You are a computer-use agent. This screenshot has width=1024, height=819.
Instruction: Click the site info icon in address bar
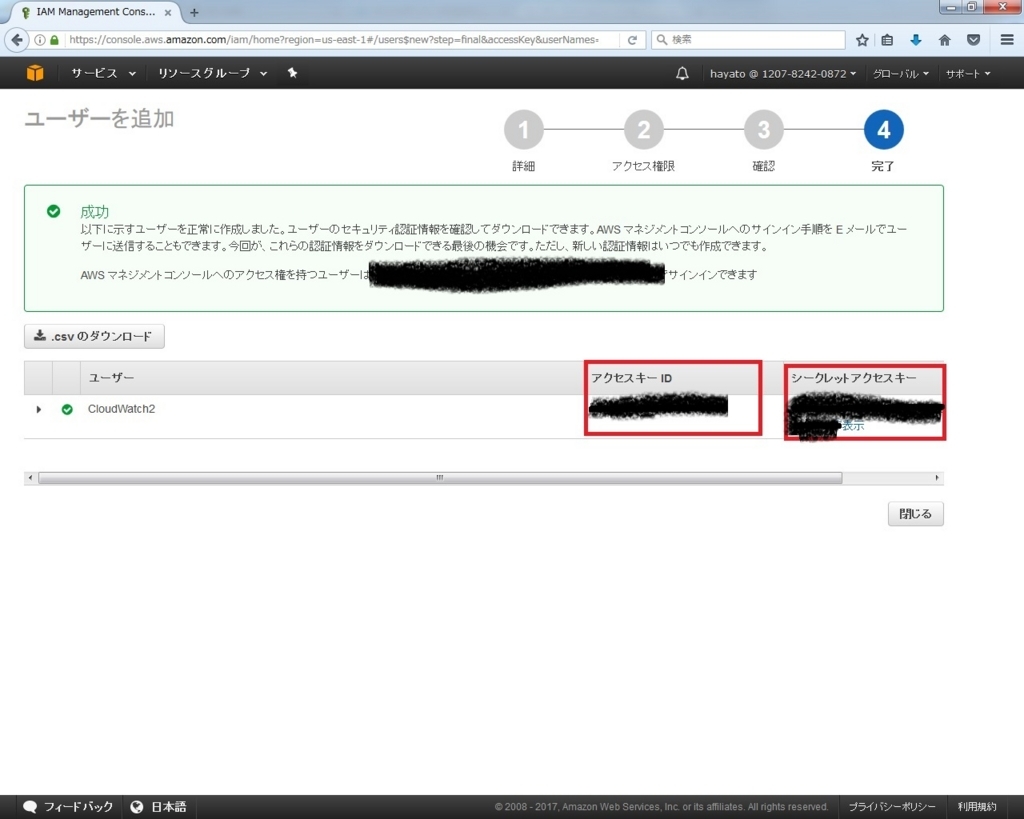click(x=40, y=40)
